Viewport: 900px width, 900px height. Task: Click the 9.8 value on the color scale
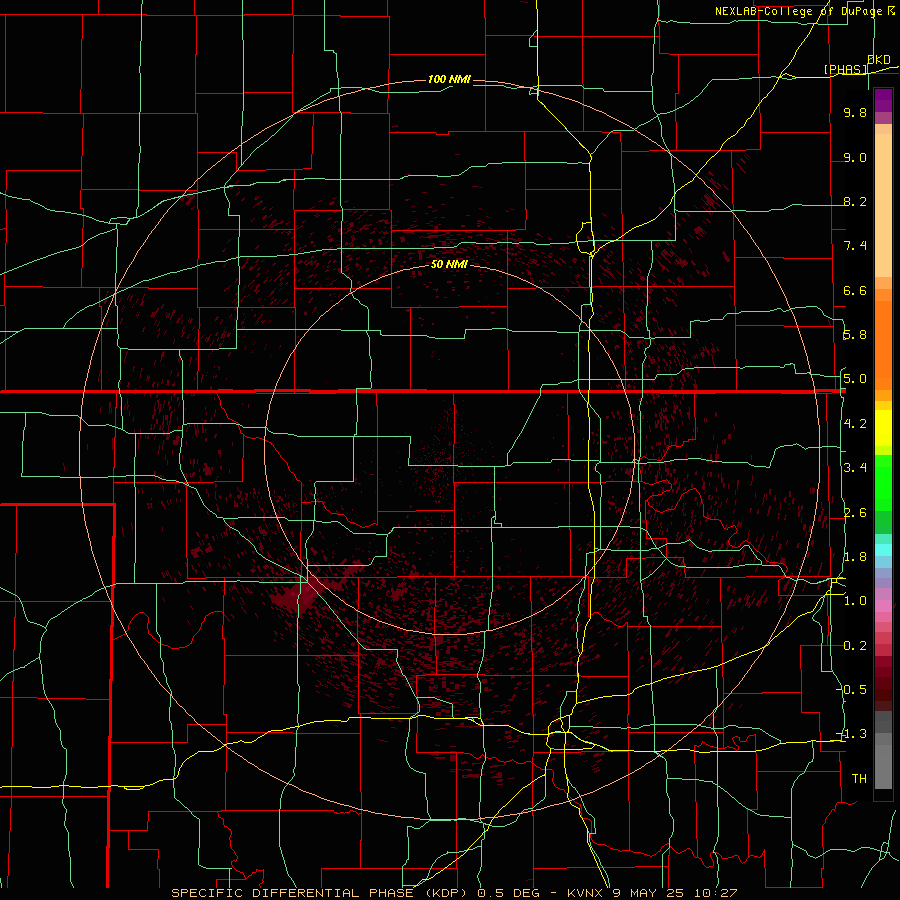click(x=855, y=112)
